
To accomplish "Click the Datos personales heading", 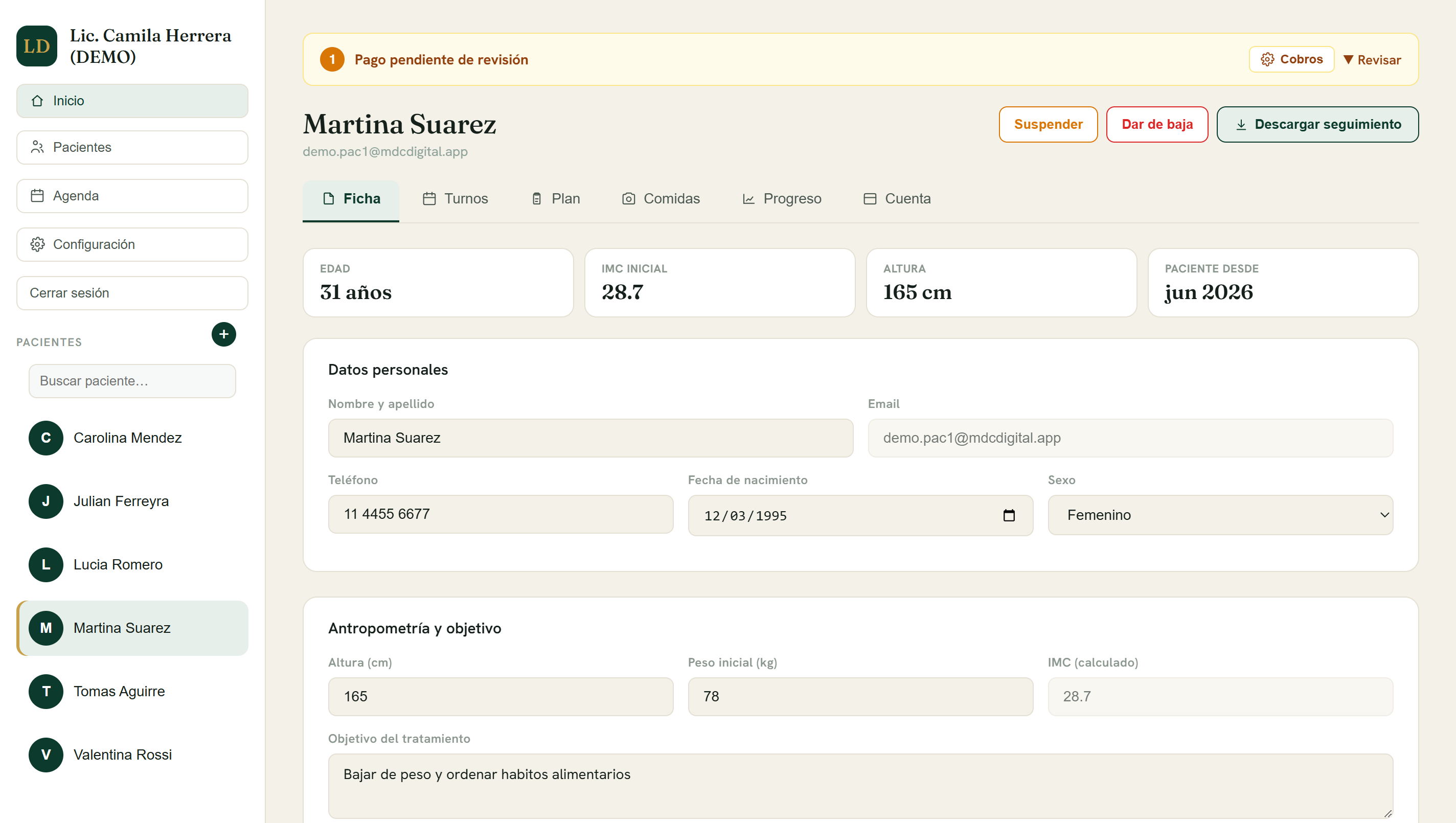I will [x=388, y=370].
